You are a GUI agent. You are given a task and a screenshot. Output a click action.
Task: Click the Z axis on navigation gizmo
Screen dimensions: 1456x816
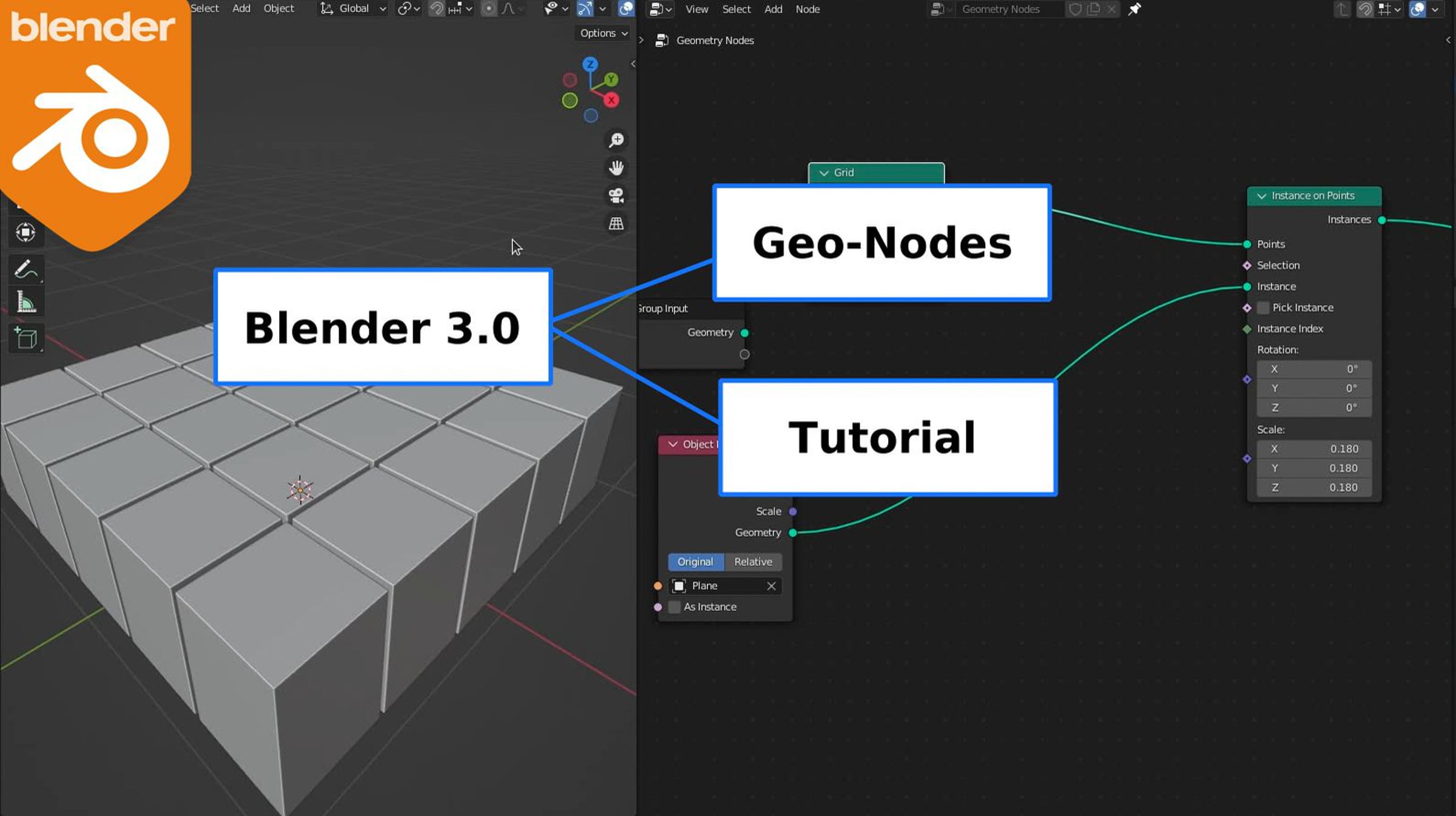[590, 64]
